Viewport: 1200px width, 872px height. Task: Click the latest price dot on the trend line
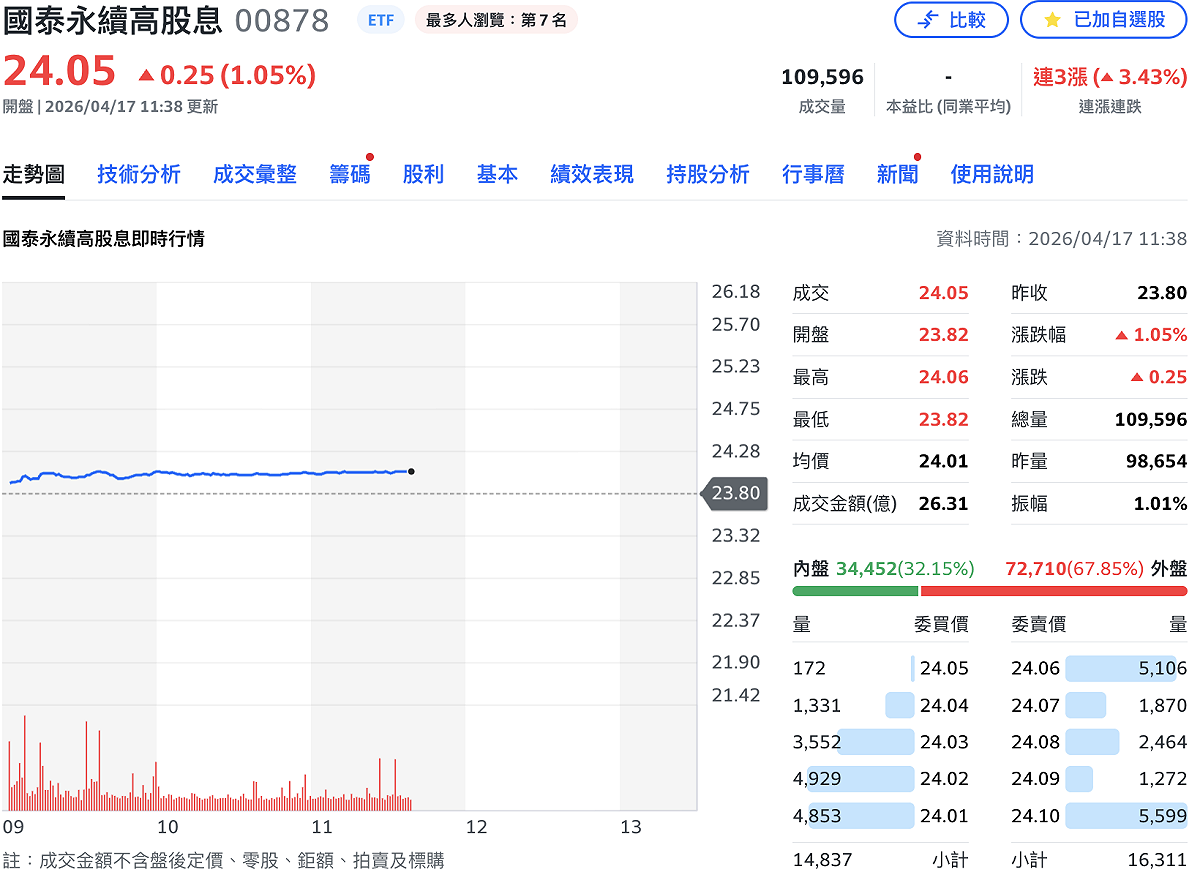pyautogui.click(x=411, y=471)
